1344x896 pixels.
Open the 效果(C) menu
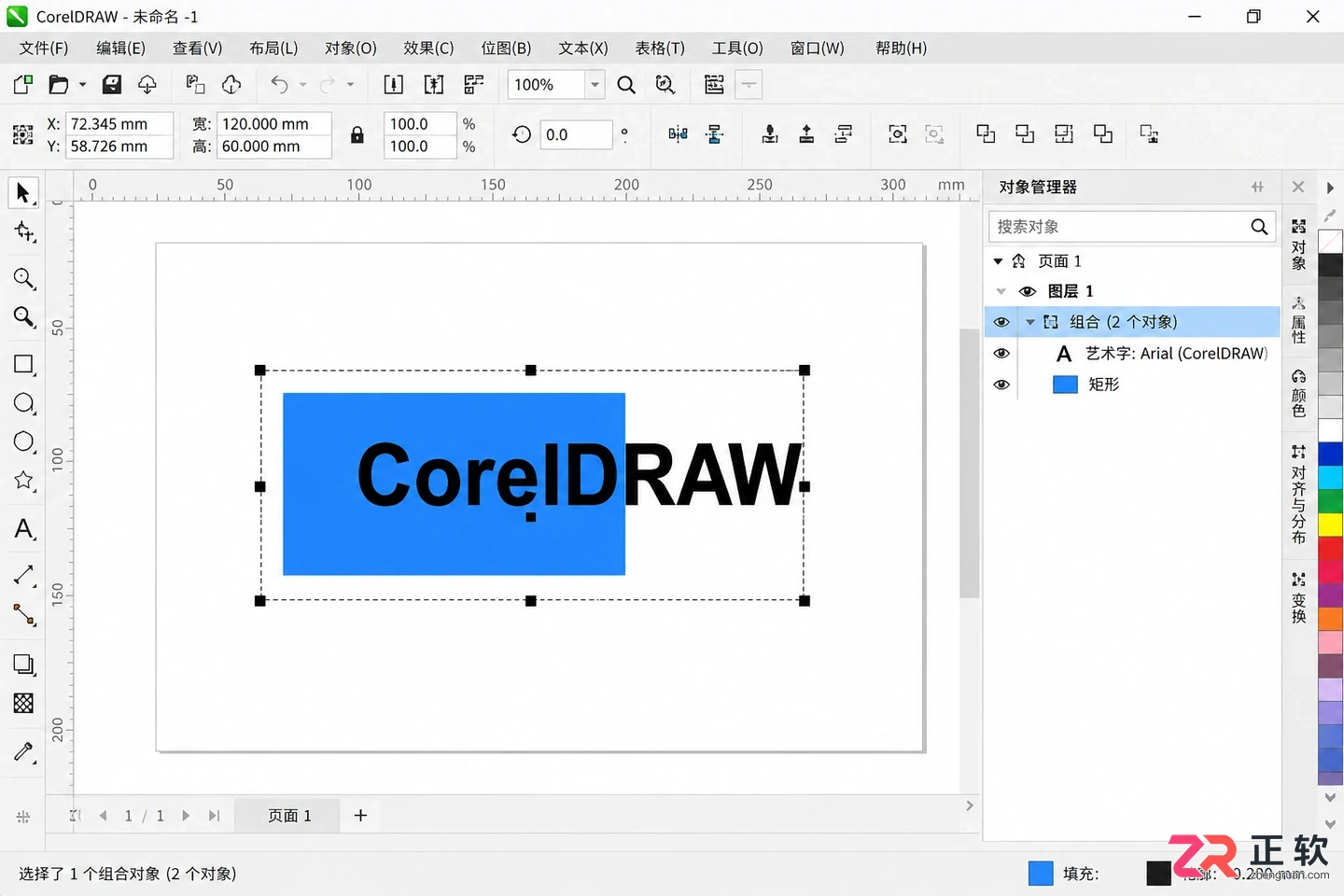pos(428,49)
